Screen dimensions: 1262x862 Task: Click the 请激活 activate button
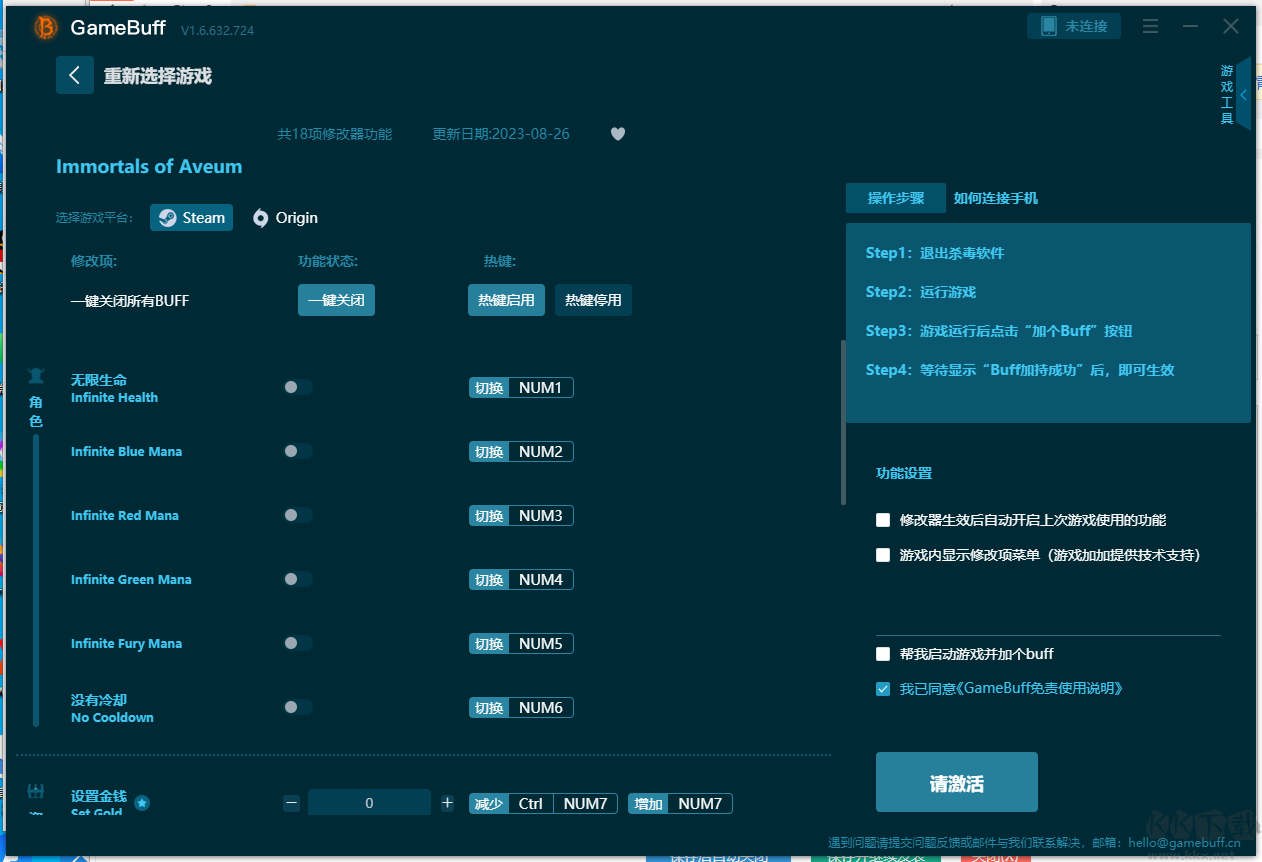[957, 782]
